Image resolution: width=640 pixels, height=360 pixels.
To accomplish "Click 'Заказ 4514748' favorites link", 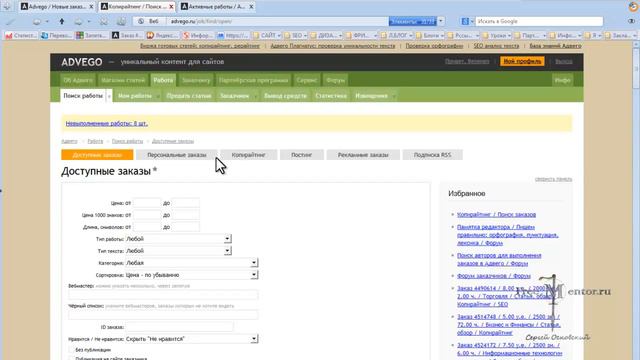I will [x=509, y=324].
